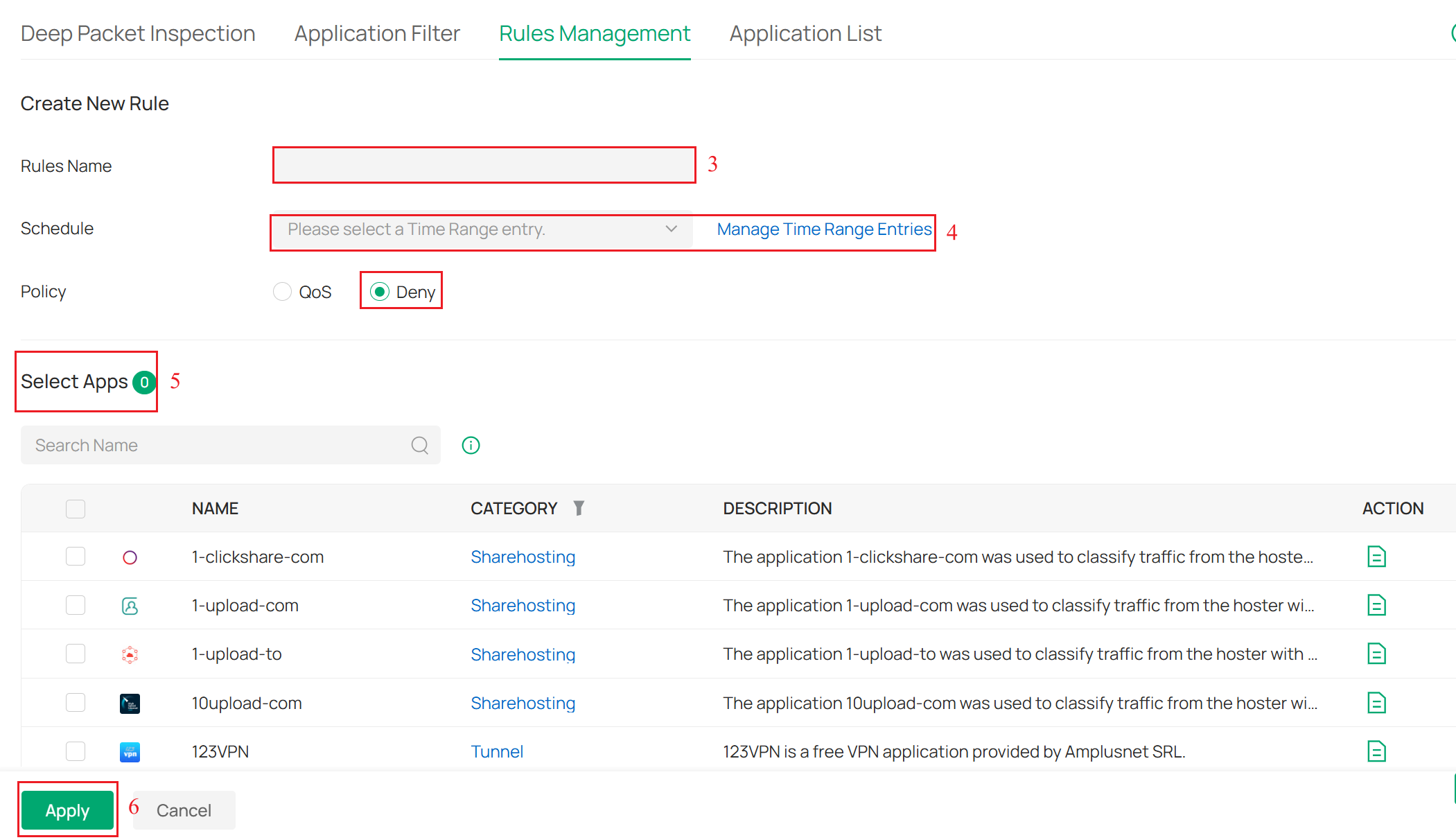Click the Rules Name input field
The height and width of the screenshot is (840, 1456).
[x=483, y=165]
